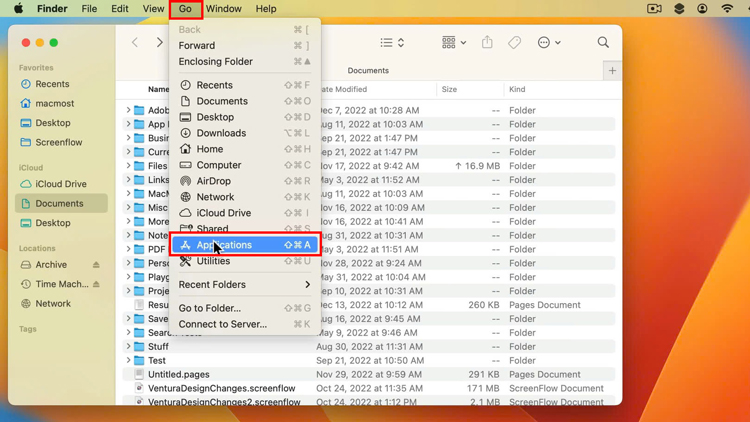This screenshot has height=422, width=750.
Task: Open iCloud Drive in the sidebar
Action: click(x=61, y=184)
